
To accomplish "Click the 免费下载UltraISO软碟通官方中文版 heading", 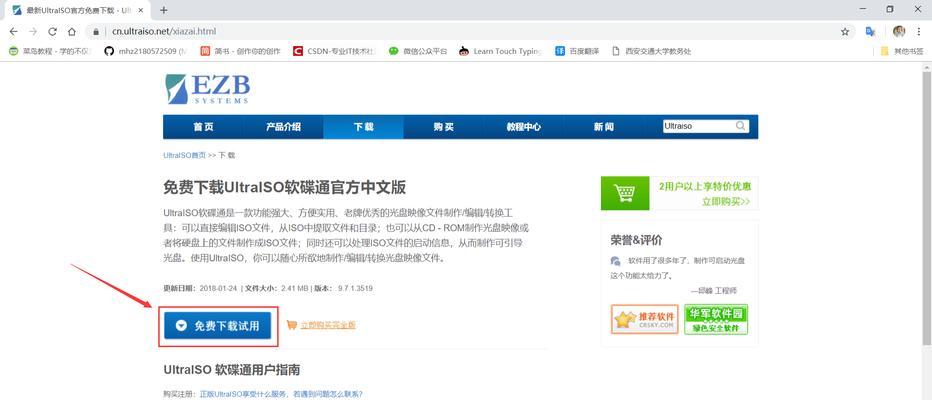I will point(285,188).
